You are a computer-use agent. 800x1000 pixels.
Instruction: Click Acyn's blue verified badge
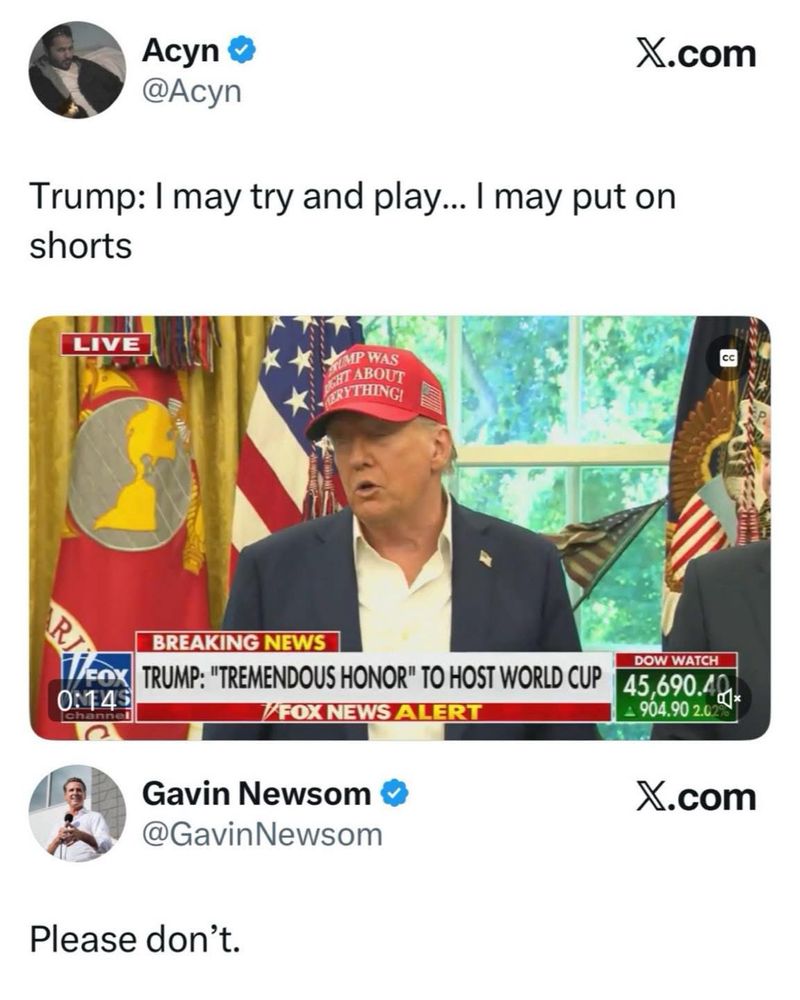click(242, 50)
